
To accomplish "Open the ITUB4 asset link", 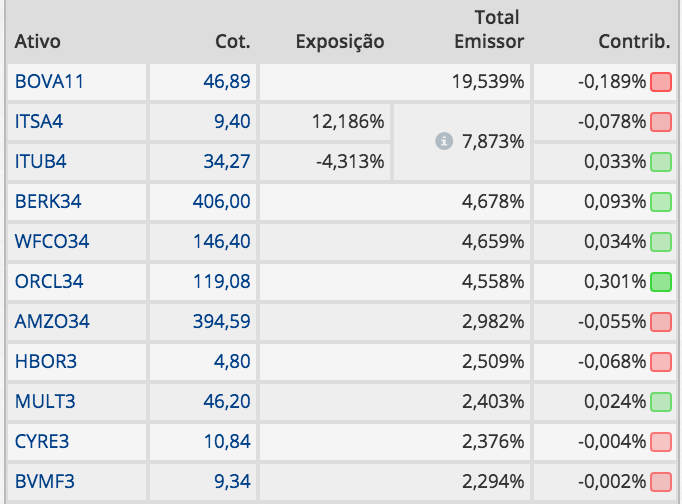I will click(x=41, y=162).
